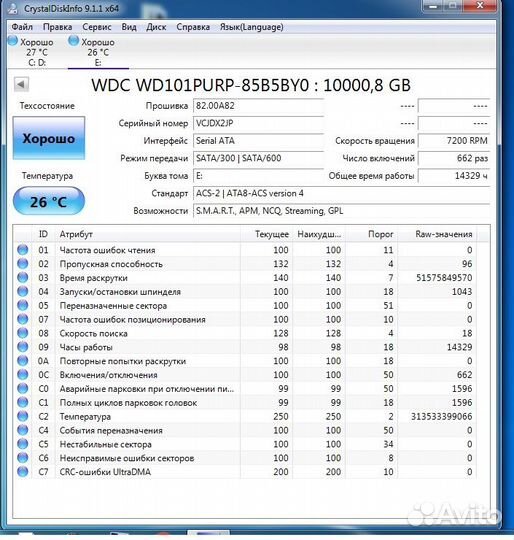The image size is (514, 540).
Task: Select the Частота ошибок чтения row text
Action: [107, 250]
